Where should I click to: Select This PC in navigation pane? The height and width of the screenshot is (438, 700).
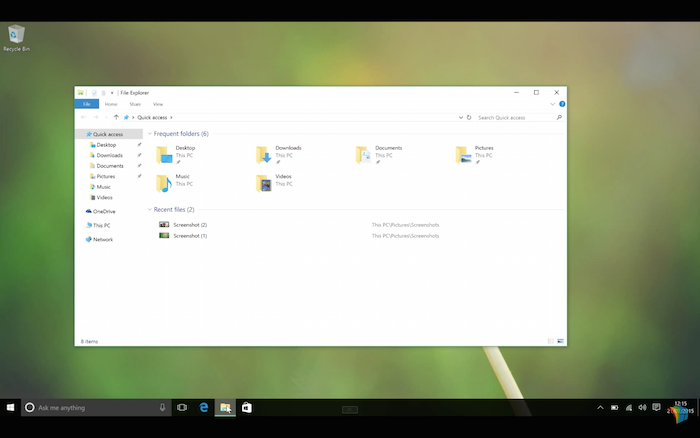pos(101,225)
